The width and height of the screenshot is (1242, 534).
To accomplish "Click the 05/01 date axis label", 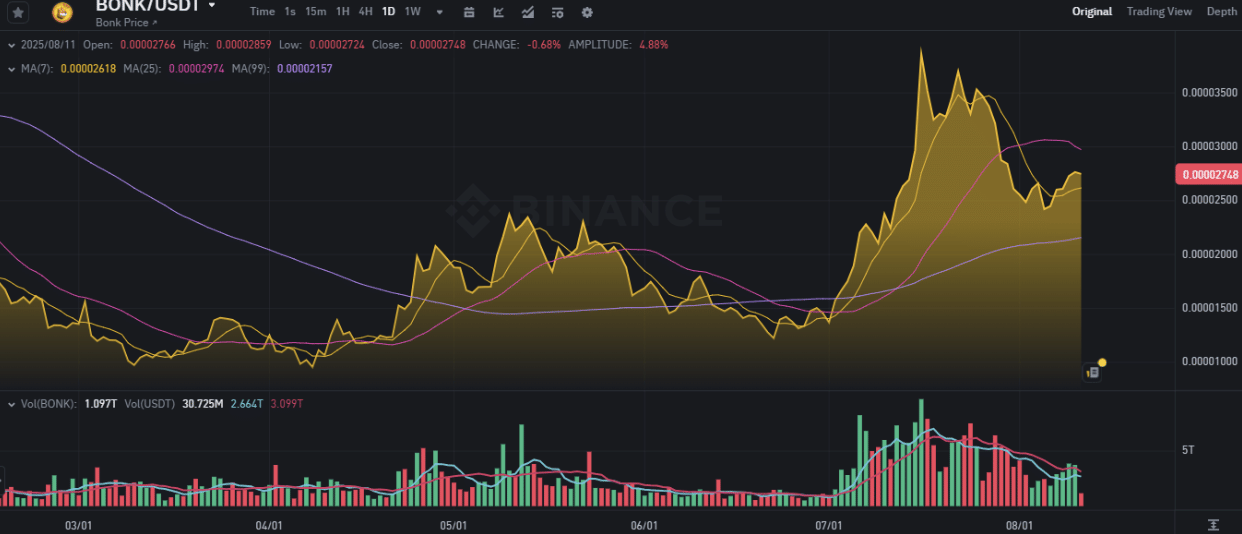I will 453,525.
